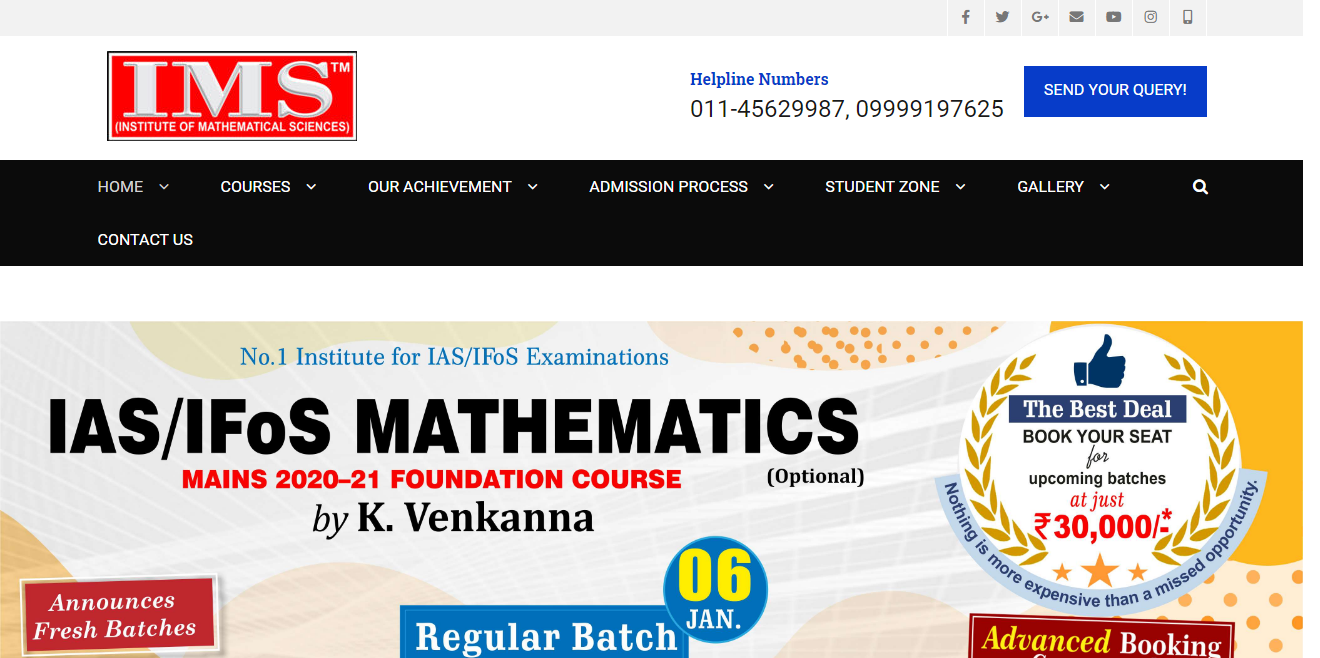Image resolution: width=1320 pixels, height=658 pixels.
Task: Click the 06 JAN date badge
Action: coord(715,590)
